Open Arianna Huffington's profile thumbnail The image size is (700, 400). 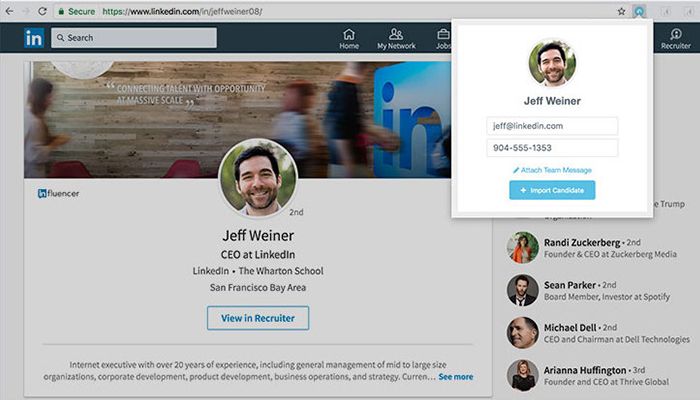(523, 375)
